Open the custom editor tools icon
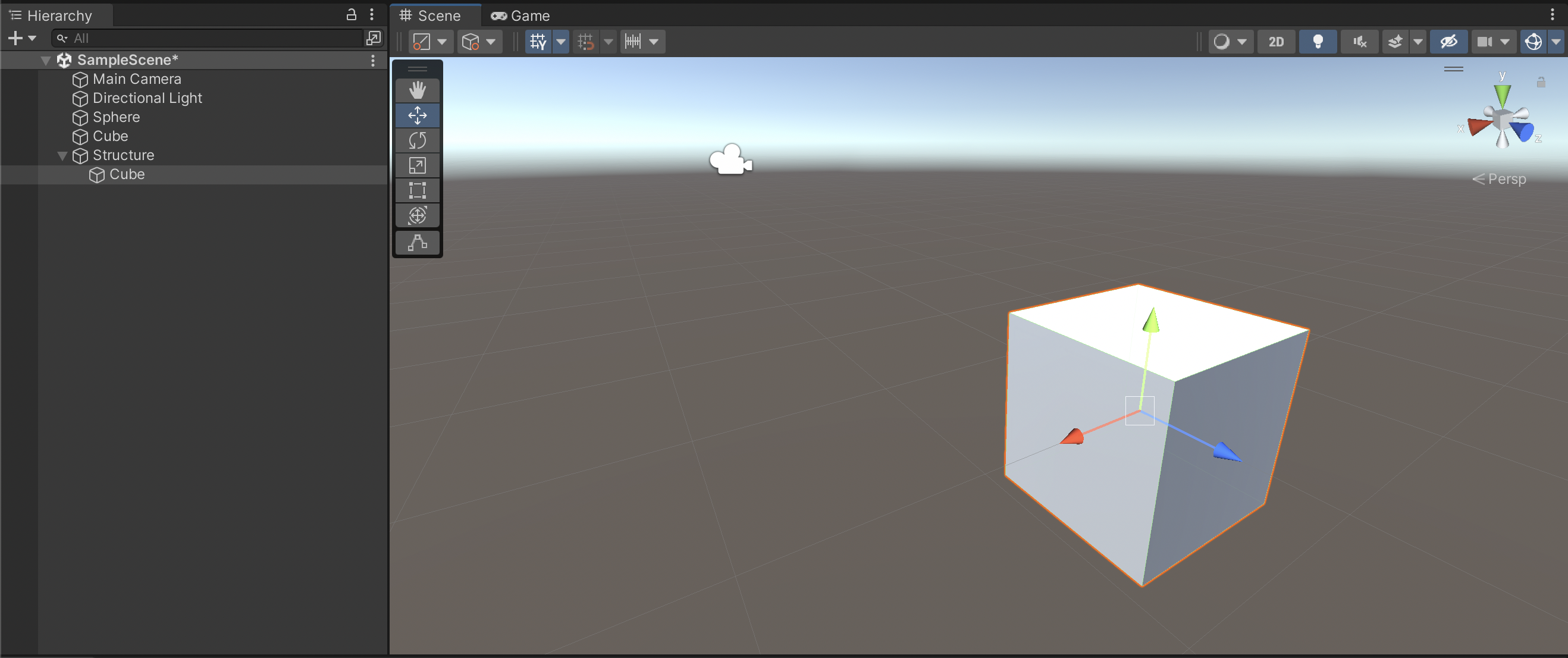 click(417, 242)
